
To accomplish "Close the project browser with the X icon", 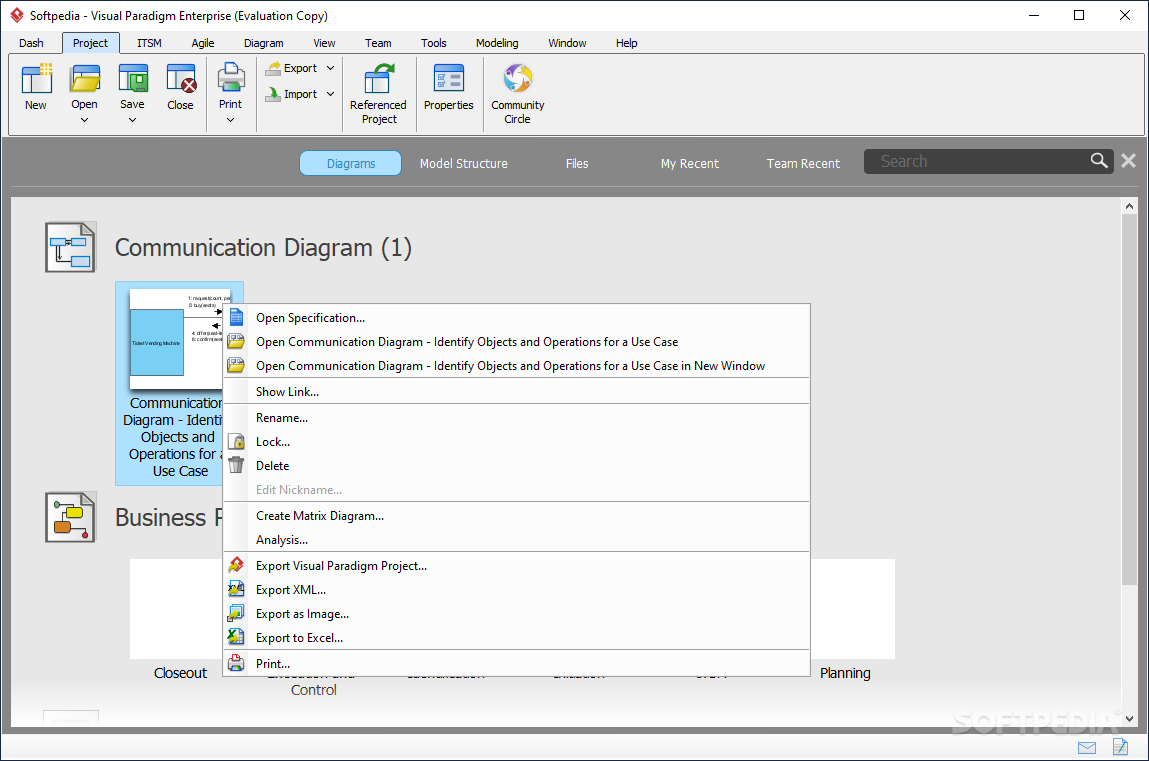I will 1128,160.
